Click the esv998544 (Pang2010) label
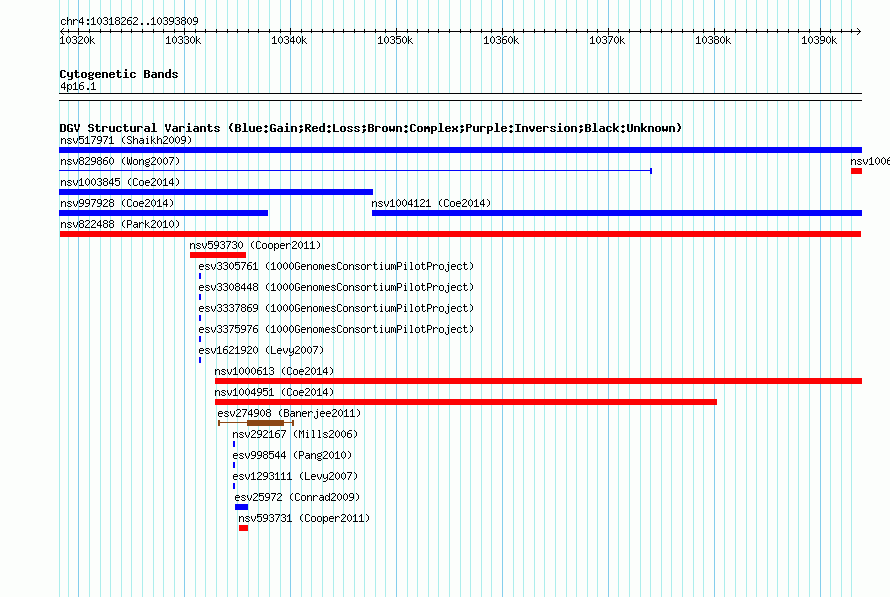Screen dimensions: 890x597 [292, 455]
